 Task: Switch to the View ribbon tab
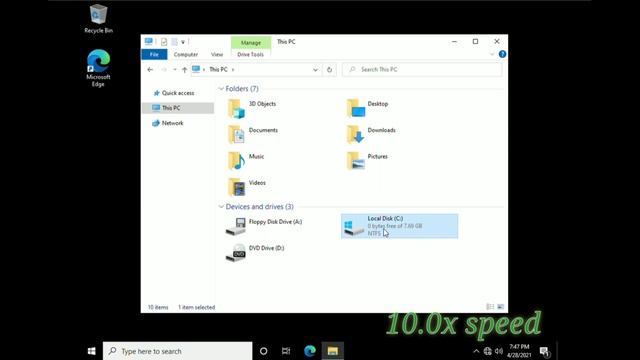(217, 54)
